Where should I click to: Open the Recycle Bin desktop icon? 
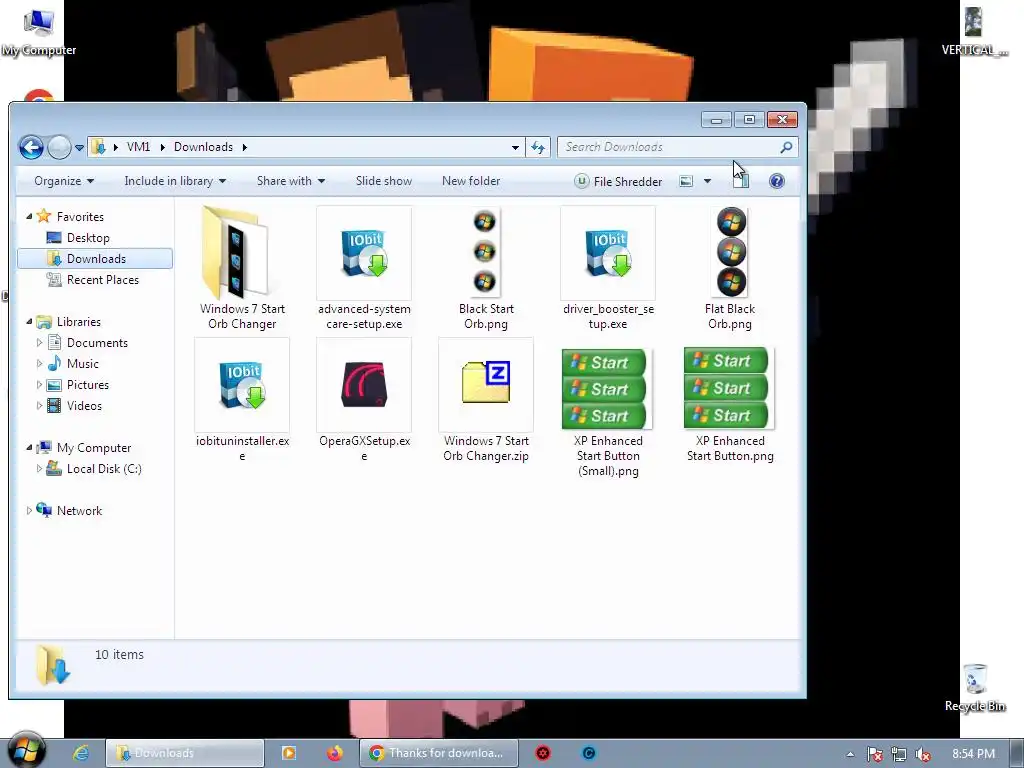pos(974,687)
